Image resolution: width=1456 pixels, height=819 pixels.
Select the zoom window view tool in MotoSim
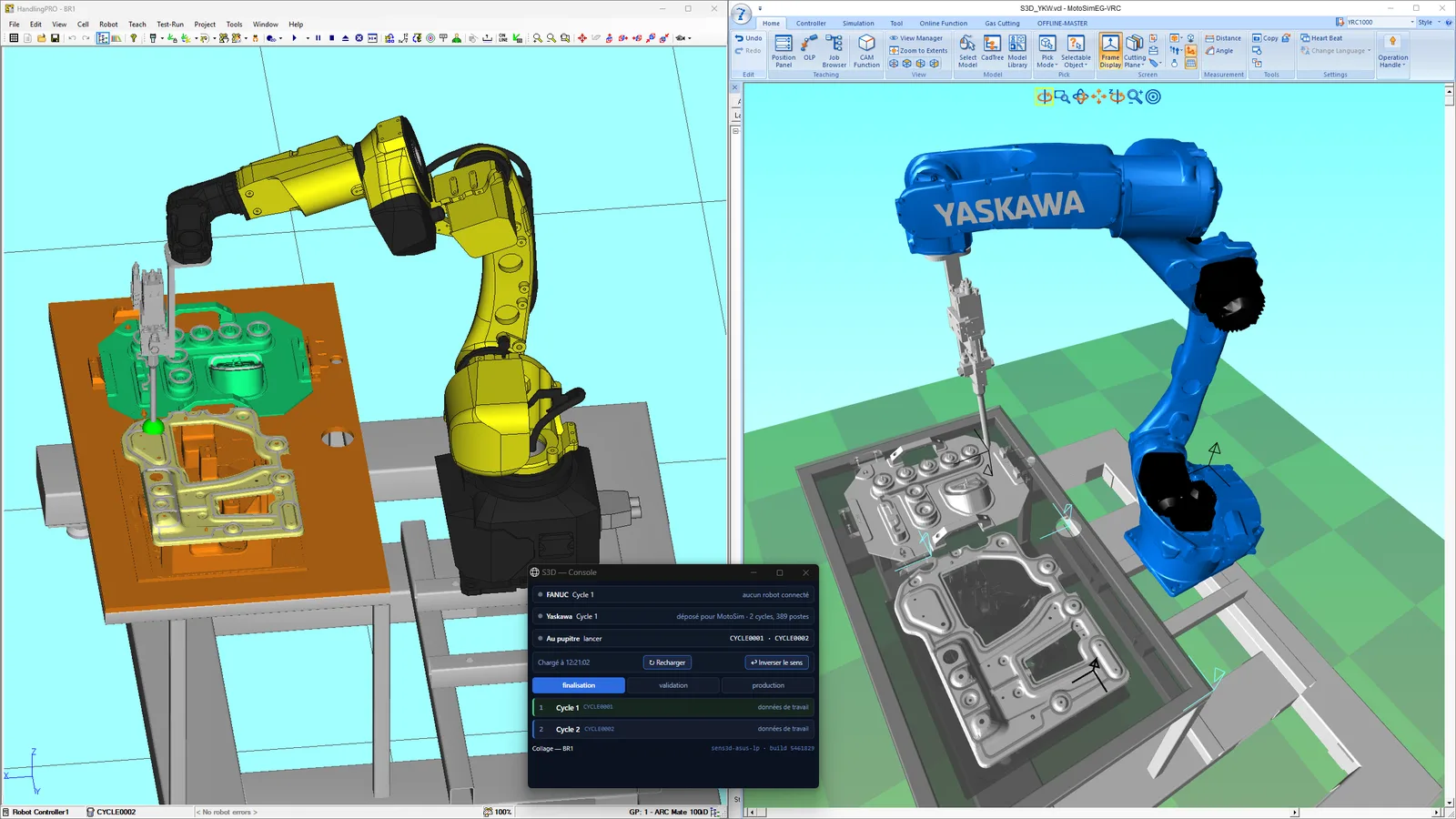click(x=1062, y=96)
